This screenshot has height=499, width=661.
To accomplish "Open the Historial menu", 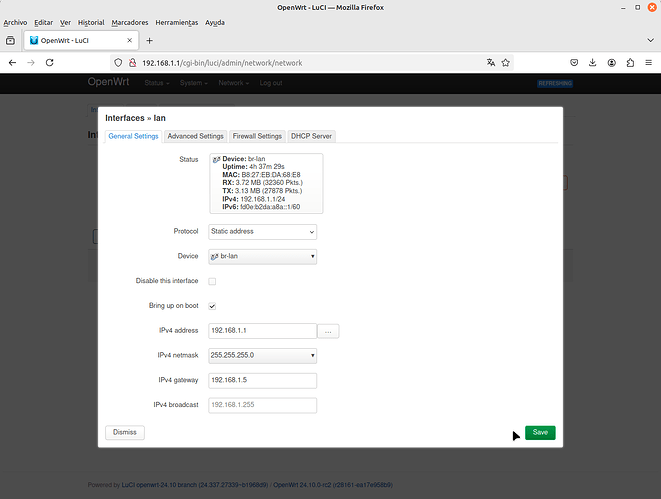I will (91, 22).
